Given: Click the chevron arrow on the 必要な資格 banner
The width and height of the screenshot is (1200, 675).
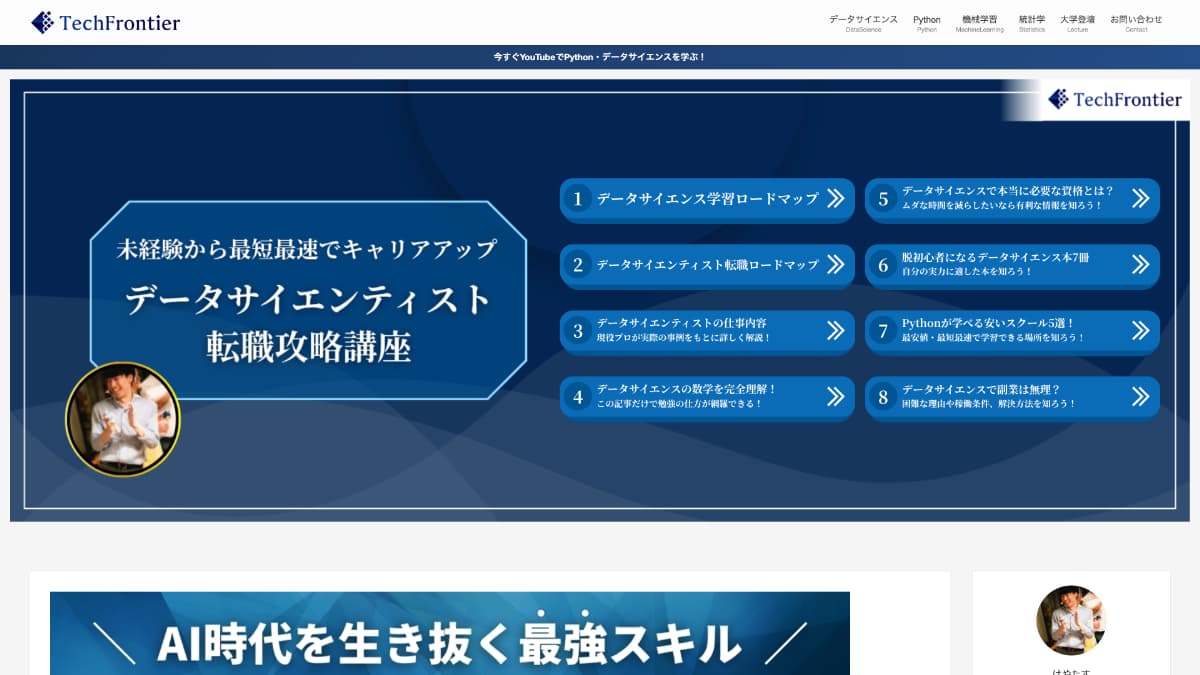Looking at the screenshot, I should [1141, 200].
